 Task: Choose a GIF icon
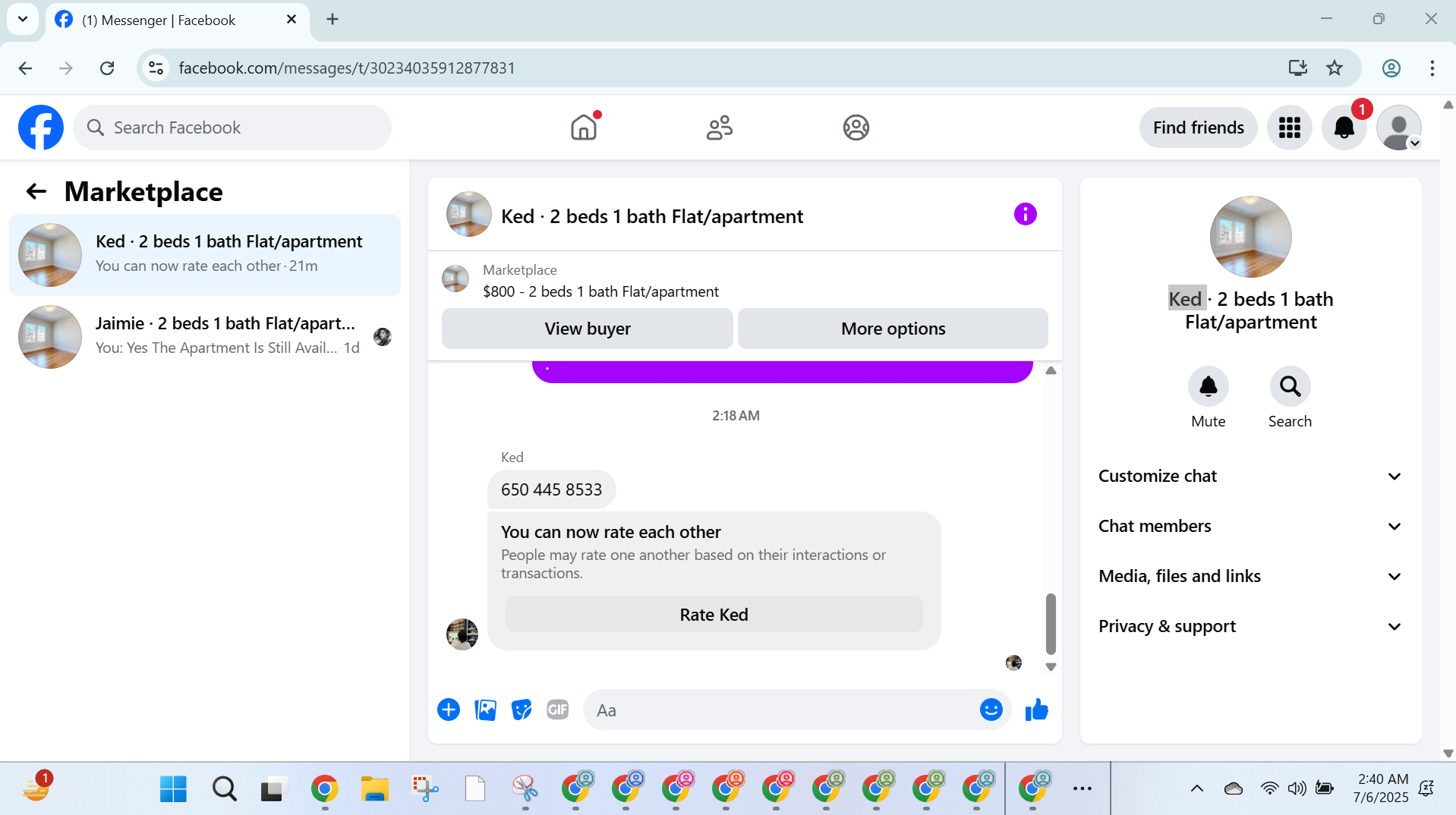[x=558, y=710]
